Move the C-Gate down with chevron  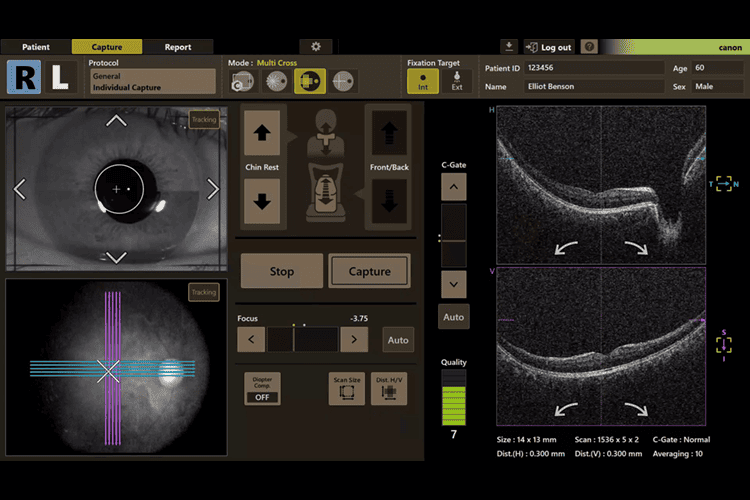pyautogui.click(x=454, y=284)
